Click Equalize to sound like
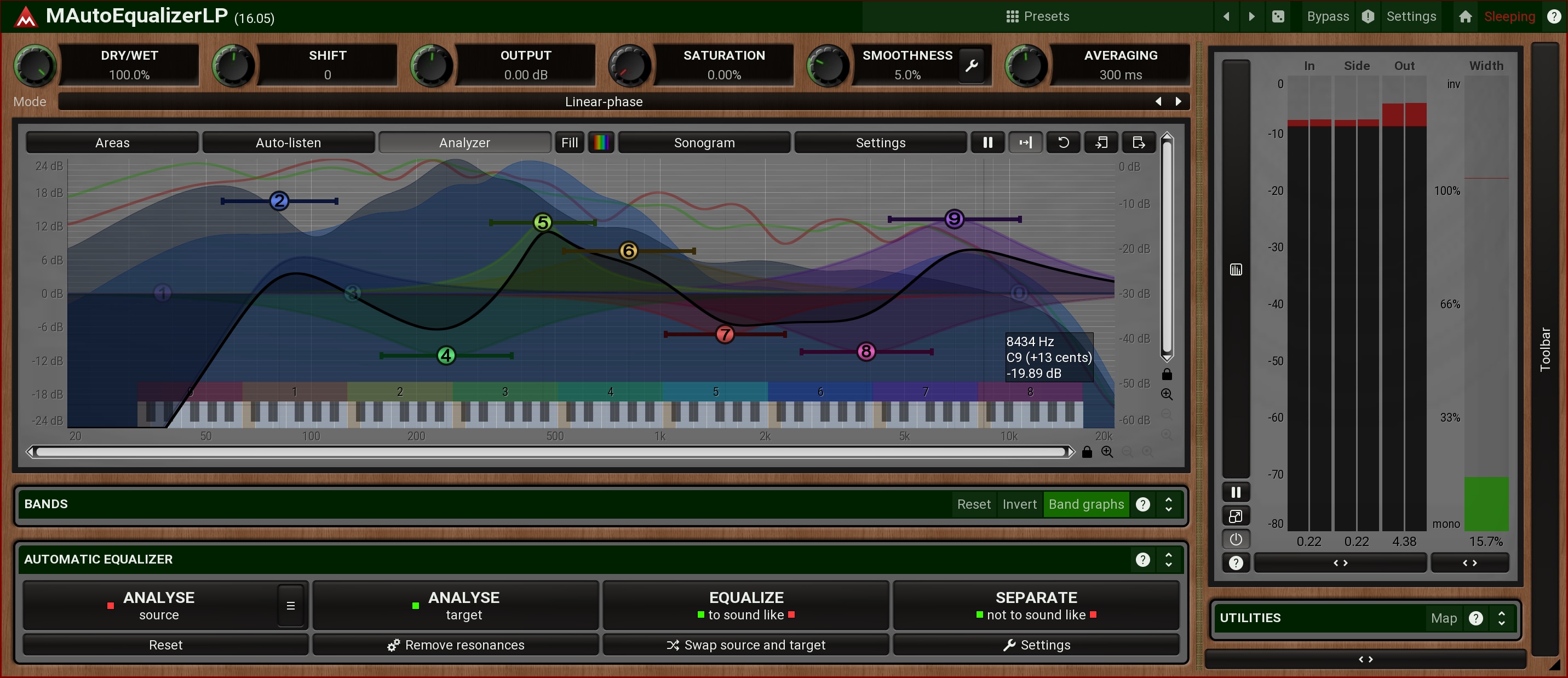 pos(745,606)
